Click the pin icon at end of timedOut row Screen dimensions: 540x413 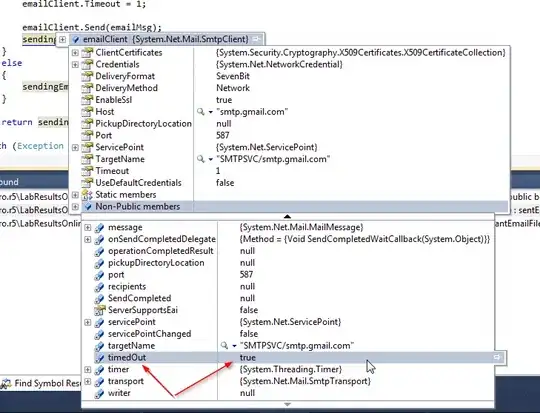tap(497, 357)
